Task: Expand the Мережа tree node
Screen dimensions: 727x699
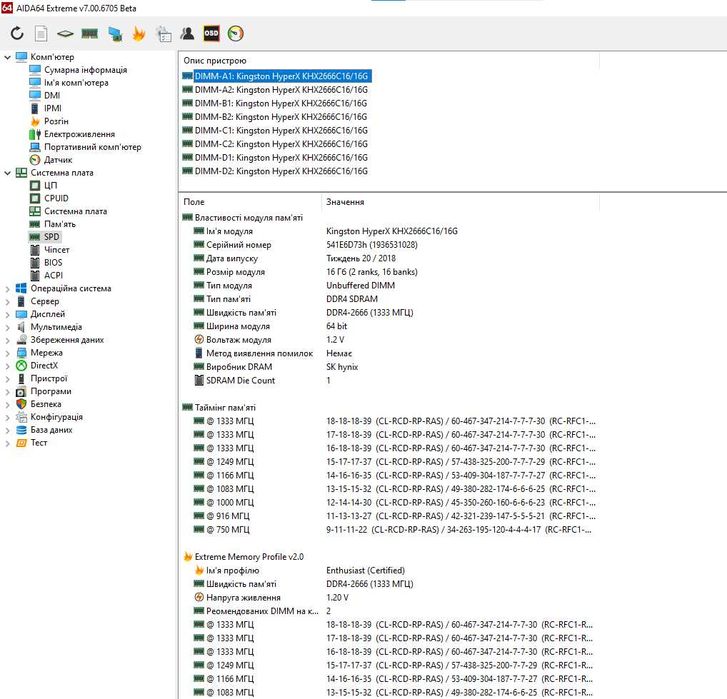Action: click(x=7, y=353)
